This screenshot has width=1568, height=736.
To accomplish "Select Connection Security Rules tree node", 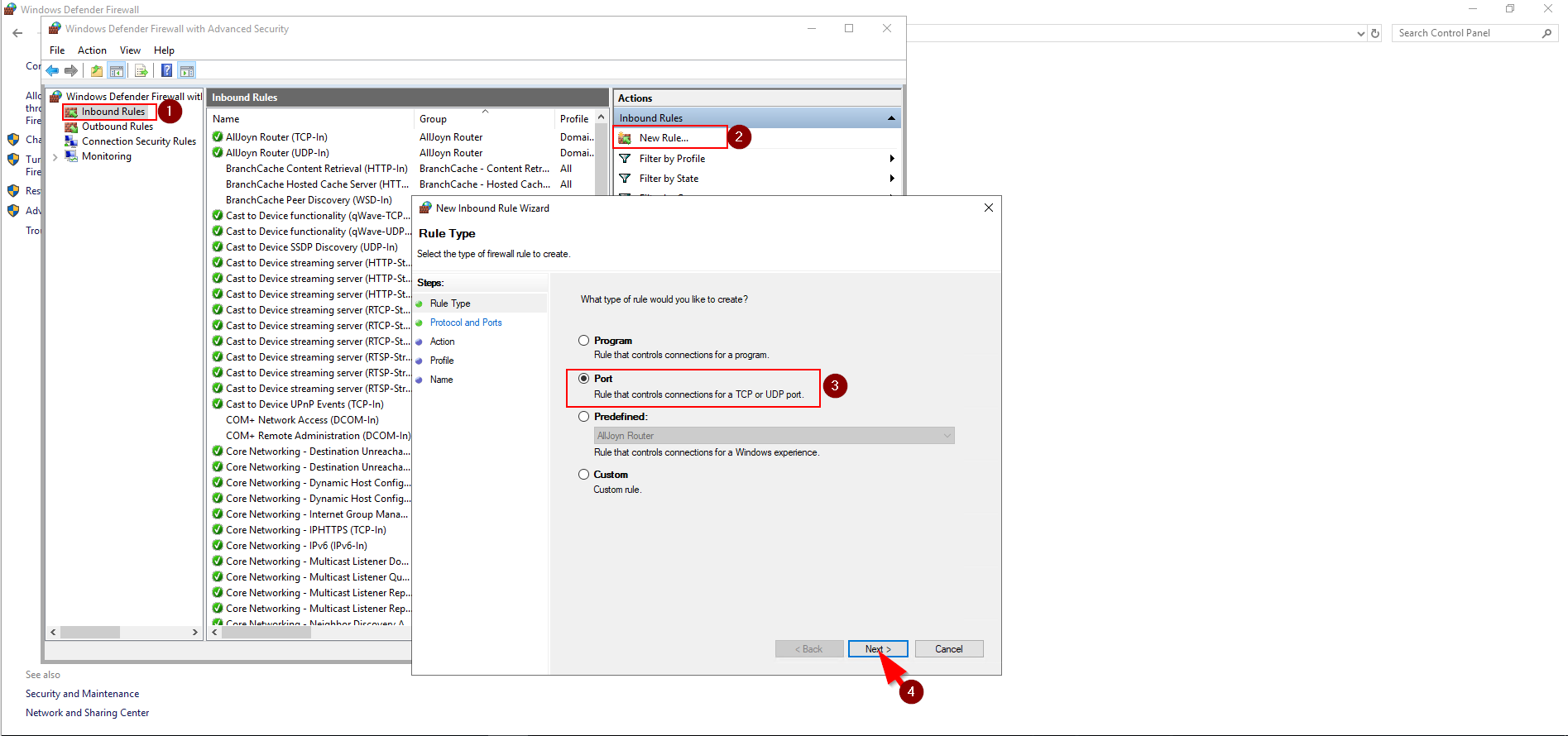I will point(138,141).
